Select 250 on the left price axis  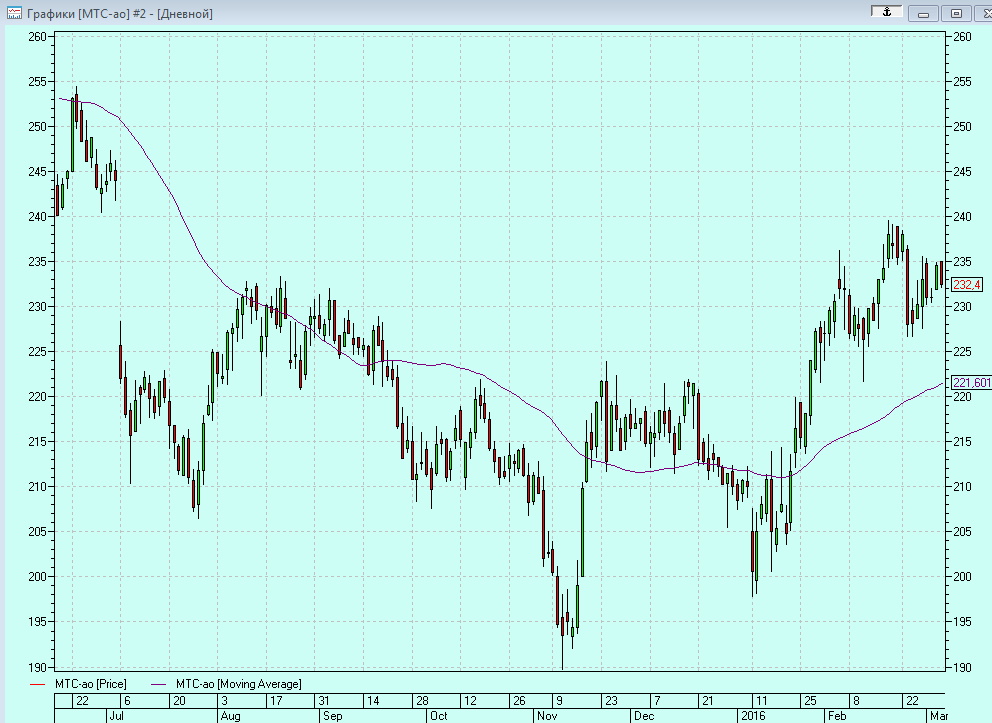click(37, 127)
